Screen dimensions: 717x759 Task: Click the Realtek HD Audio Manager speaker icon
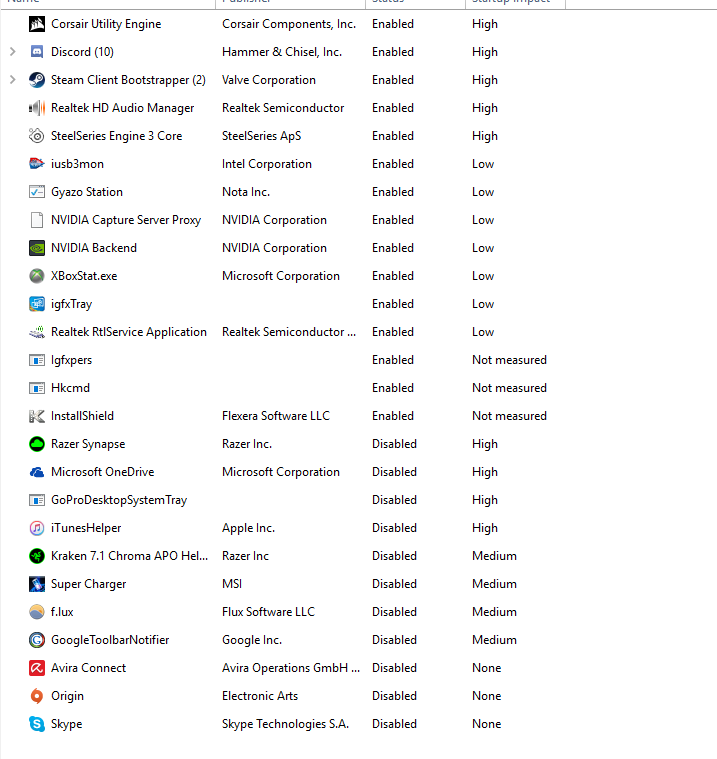pyautogui.click(x=37, y=108)
